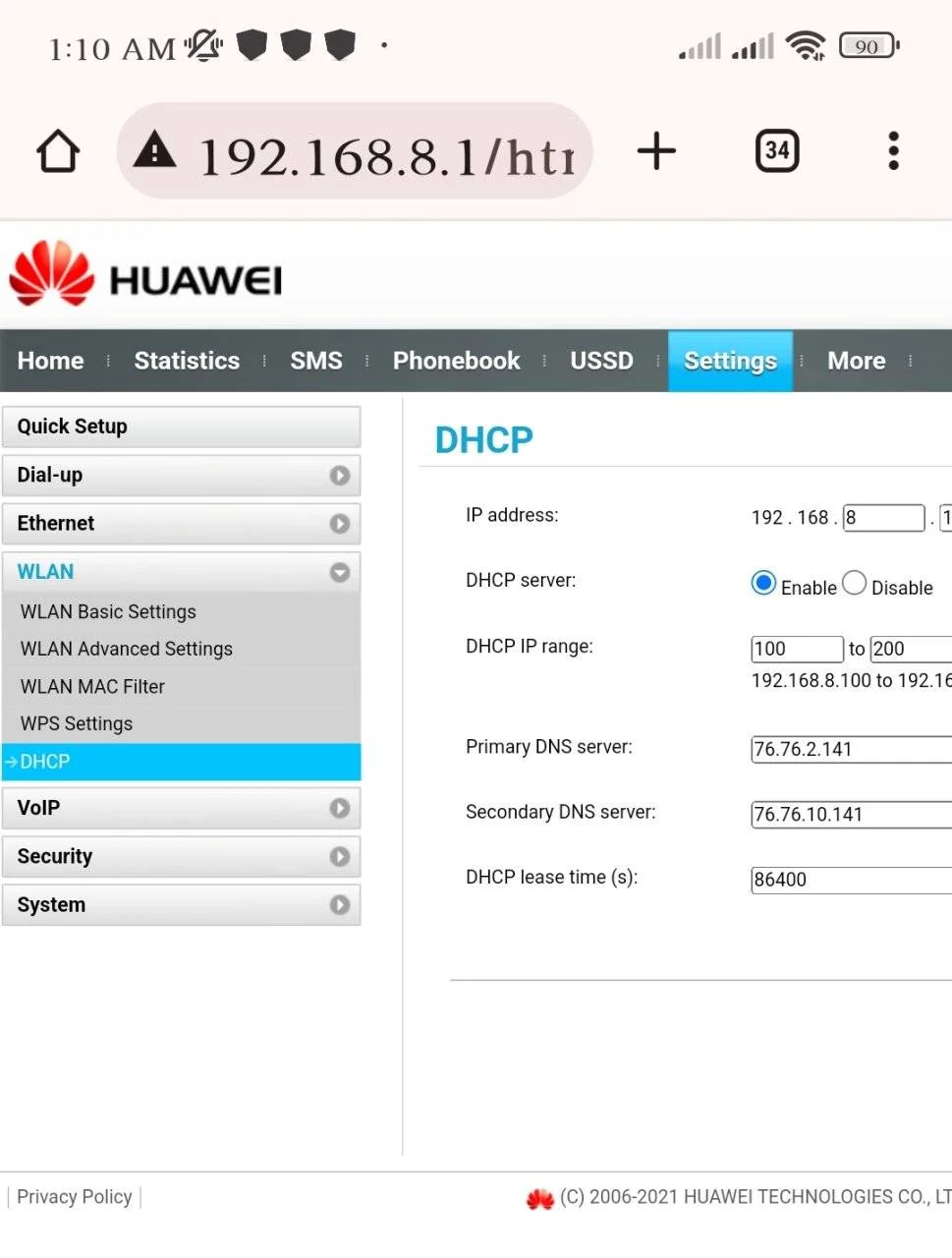
Task: Tap the browser home icon
Action: tap(58, 151)
